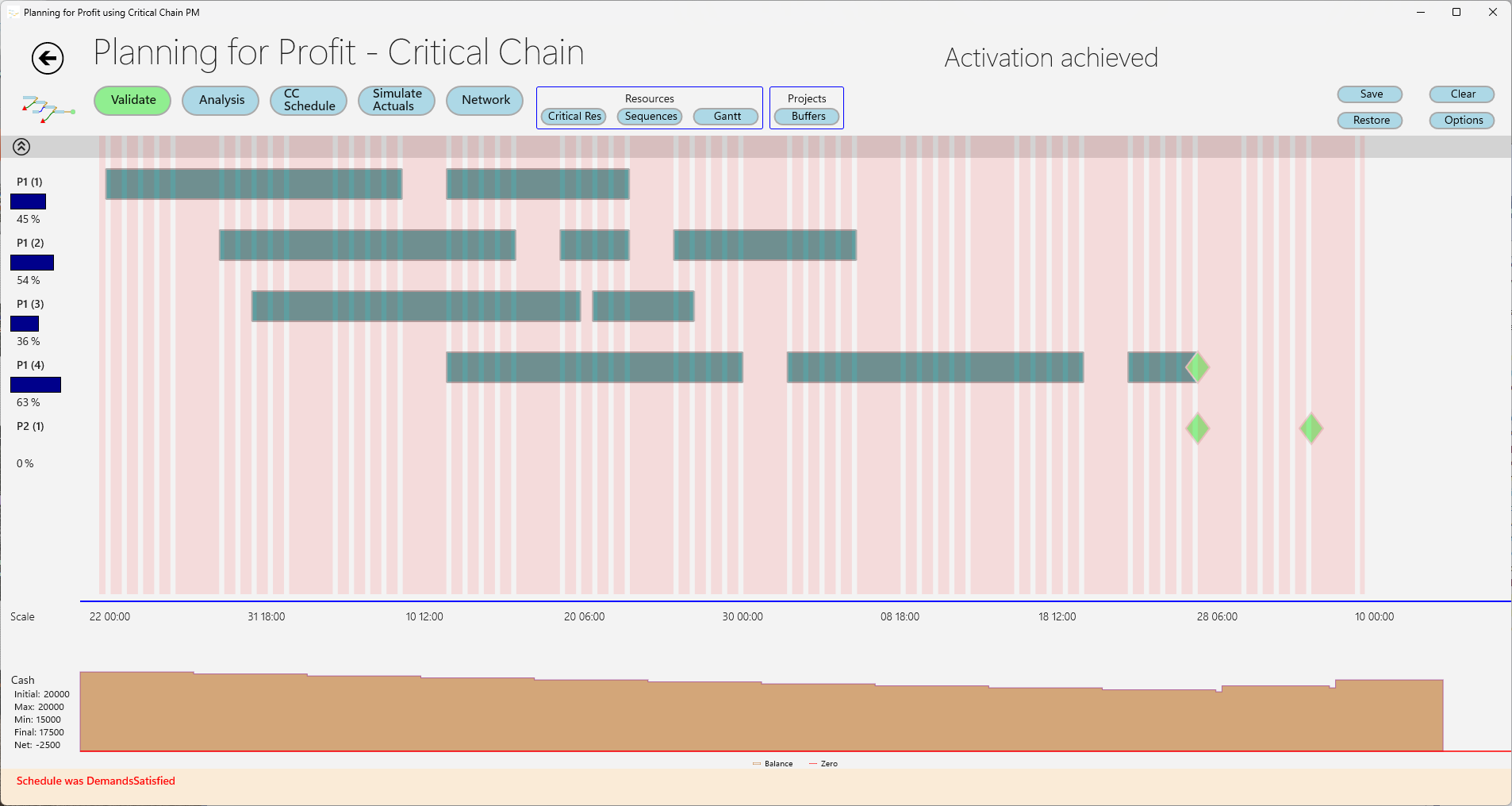The image size is (1512, 806).
Task: Save the current schedule
Action: click(1370, 94)
